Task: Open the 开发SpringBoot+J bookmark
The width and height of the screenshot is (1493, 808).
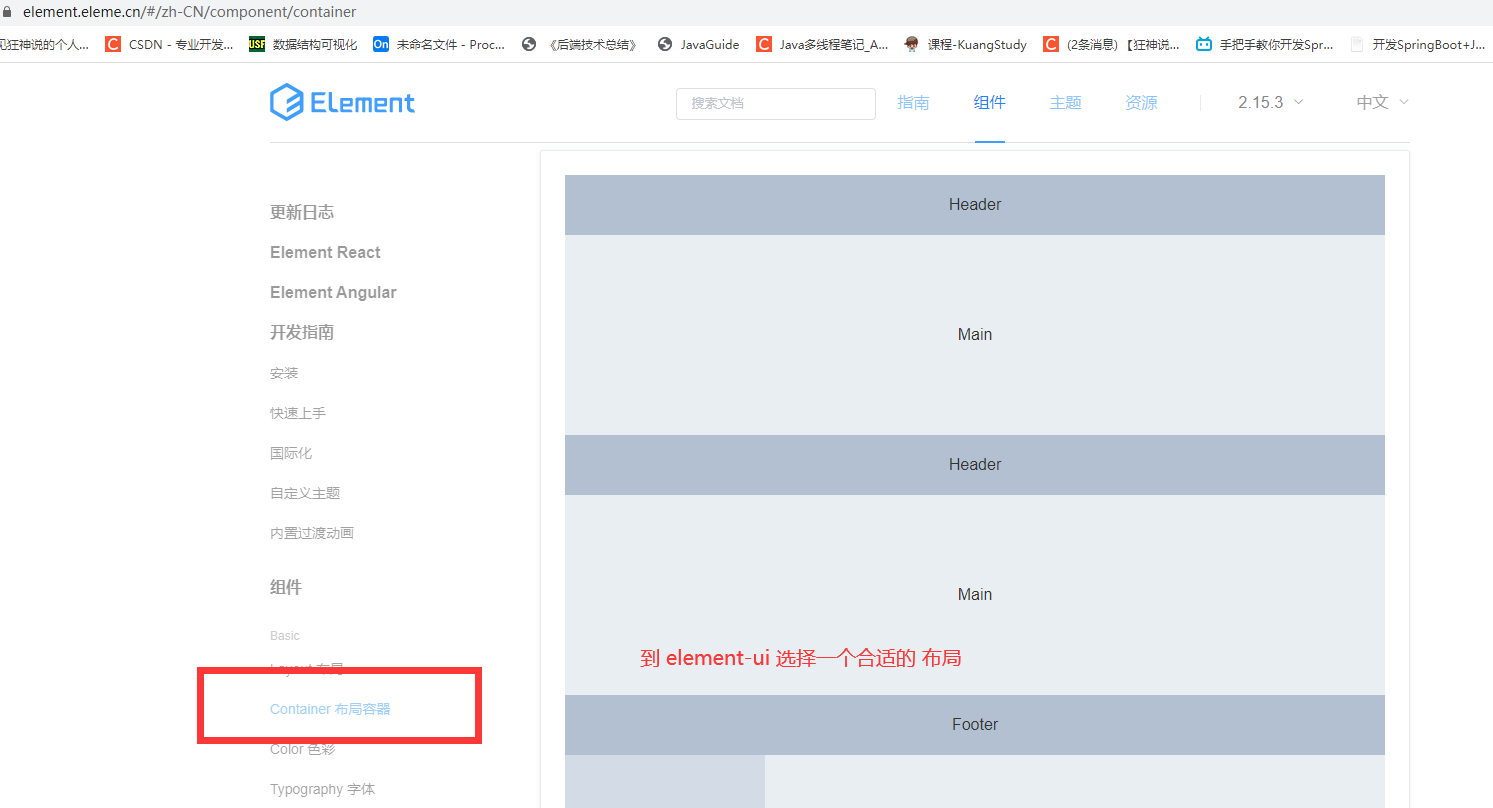Action: point(1418,44)
